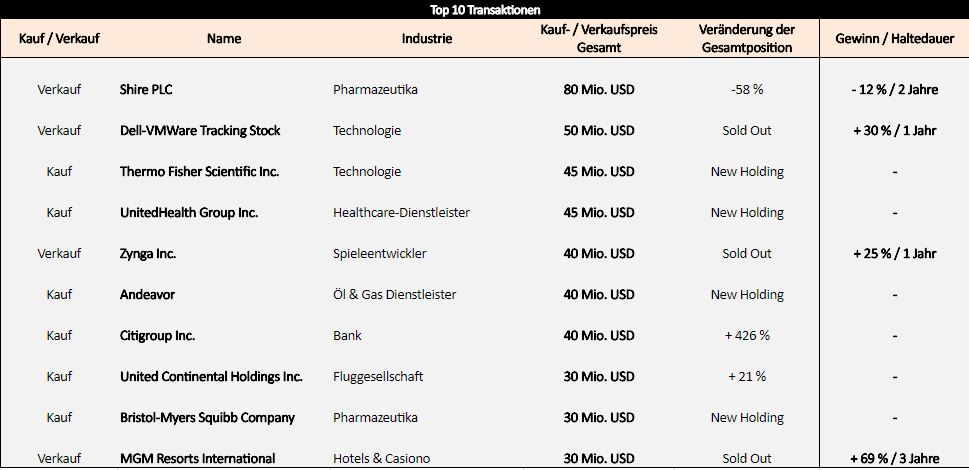The image size is (969, 470).
Task: Click the Top 10 Transaktionen title bar
Action: pyautogui.click(x=484, y=10)
